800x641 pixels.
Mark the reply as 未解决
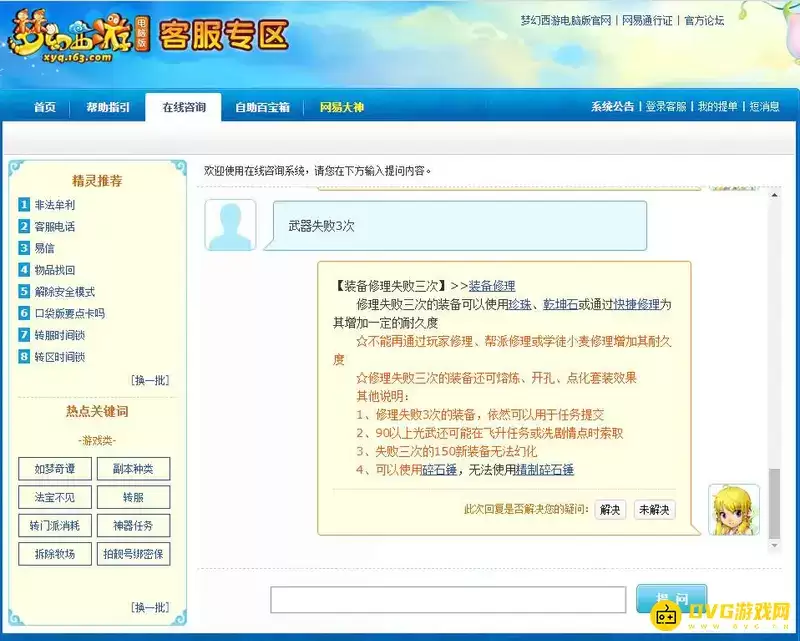coord(655,509)
